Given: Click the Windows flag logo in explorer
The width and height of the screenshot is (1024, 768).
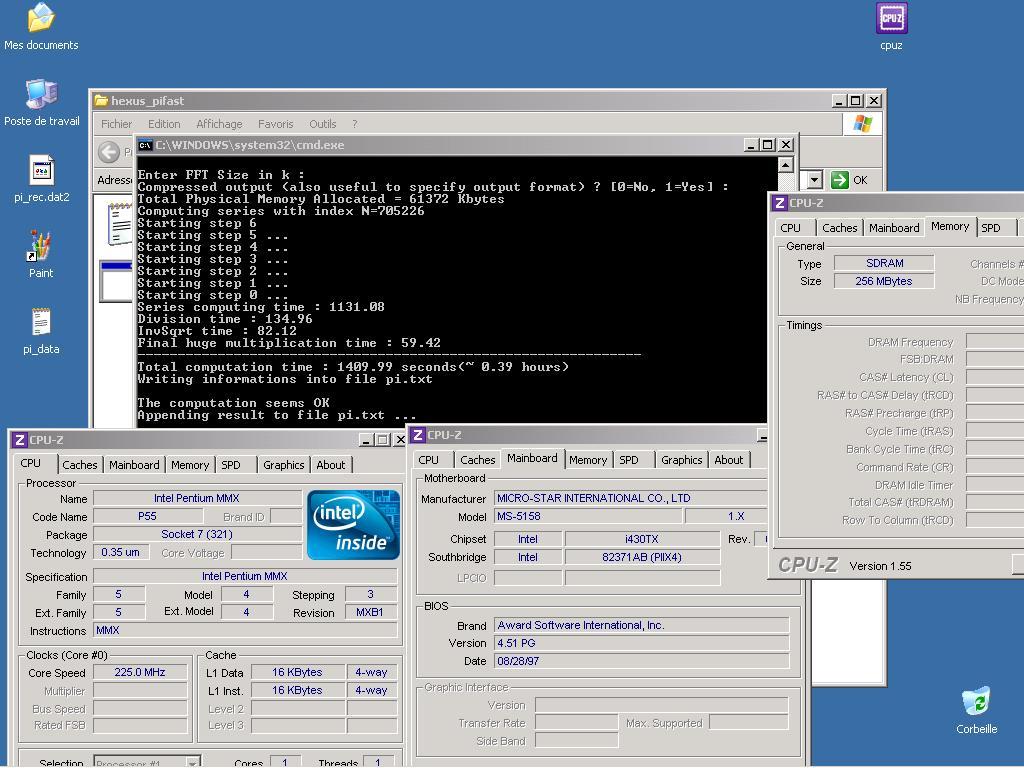Looking at the screenshot, I should coord(862,123).
